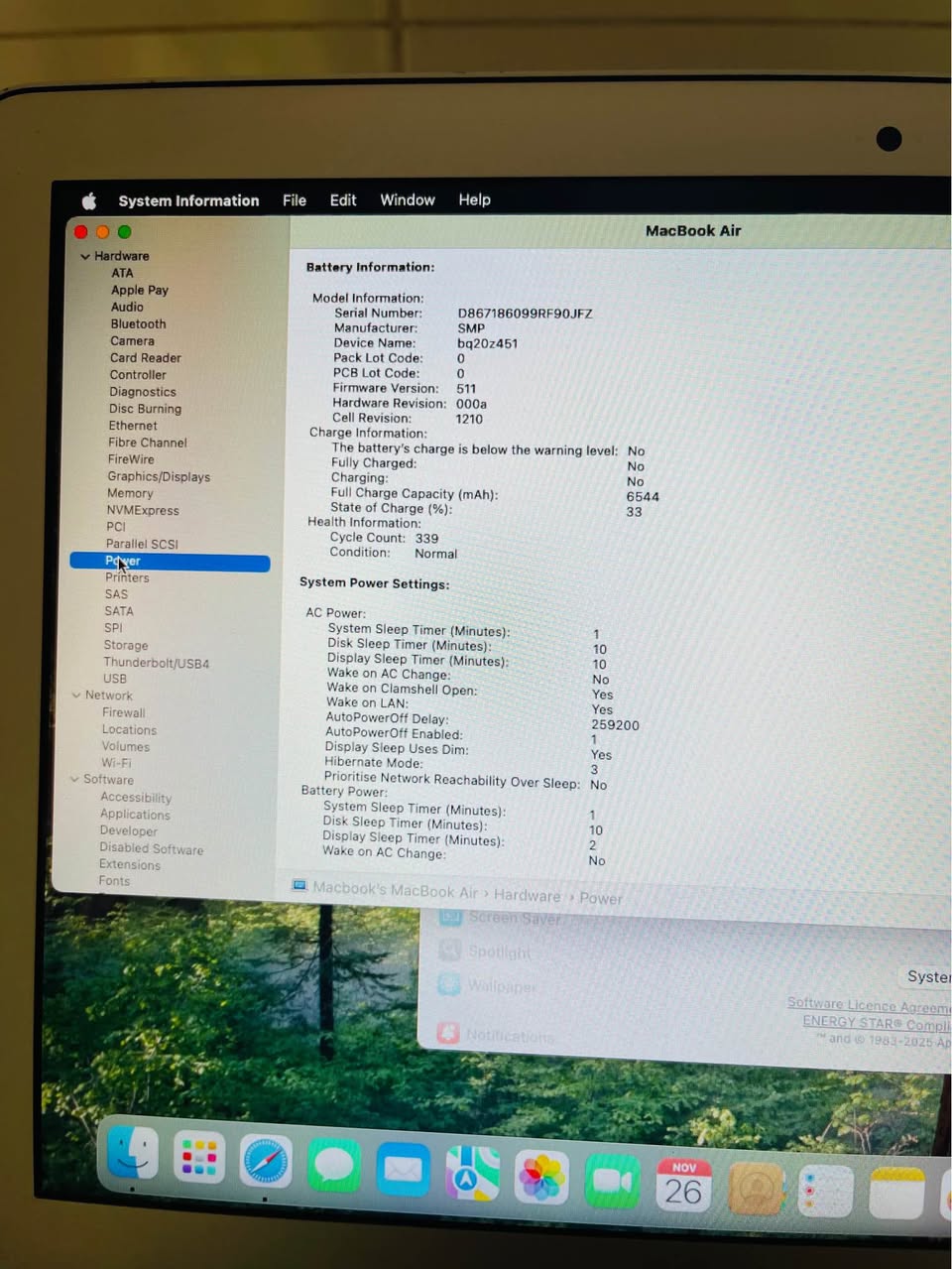
Task: Click Hardware in the path bar
Action: pos(527,895)
